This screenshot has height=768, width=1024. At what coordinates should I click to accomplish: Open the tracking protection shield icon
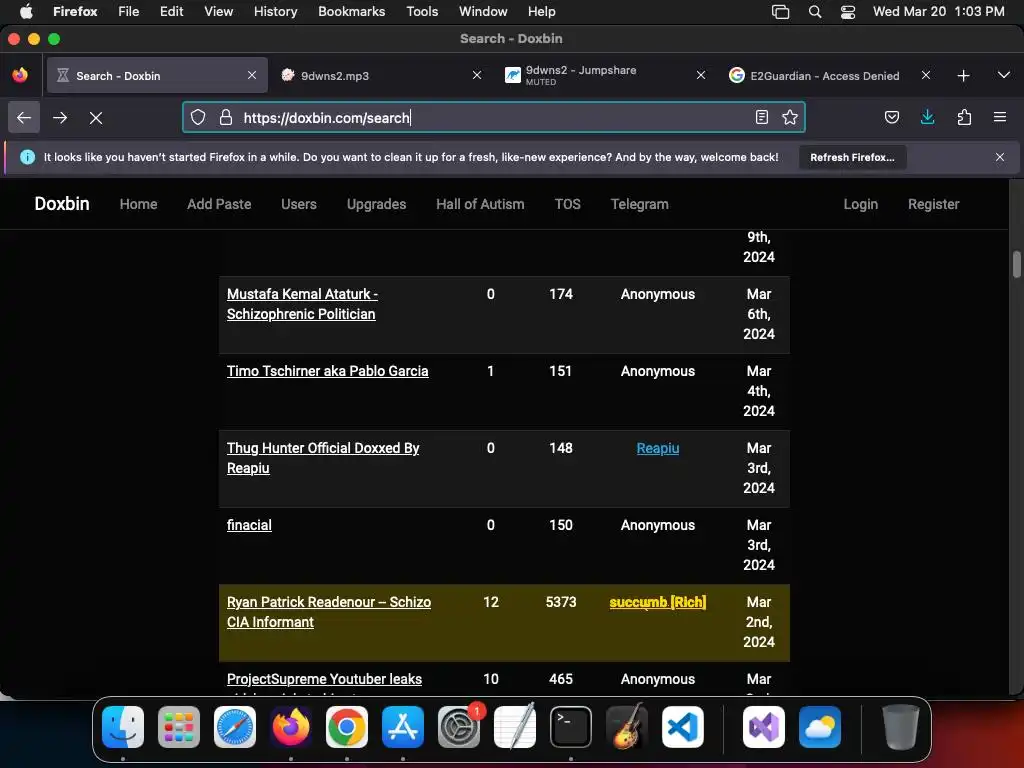pos(198,118)
